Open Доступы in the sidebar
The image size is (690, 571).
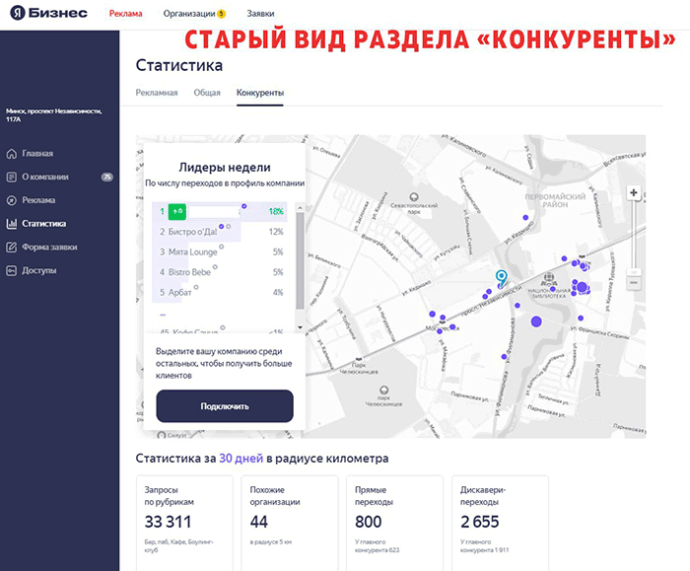[39, 270]
